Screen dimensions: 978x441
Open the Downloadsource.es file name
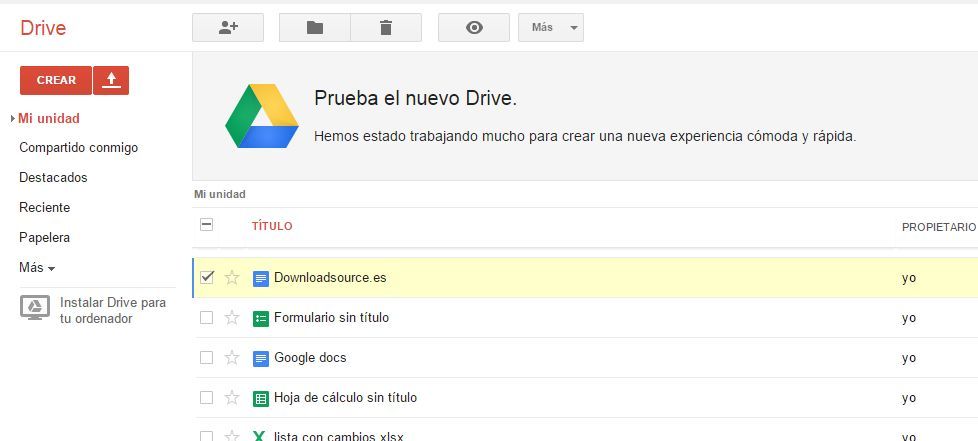(x=330, y=278)
